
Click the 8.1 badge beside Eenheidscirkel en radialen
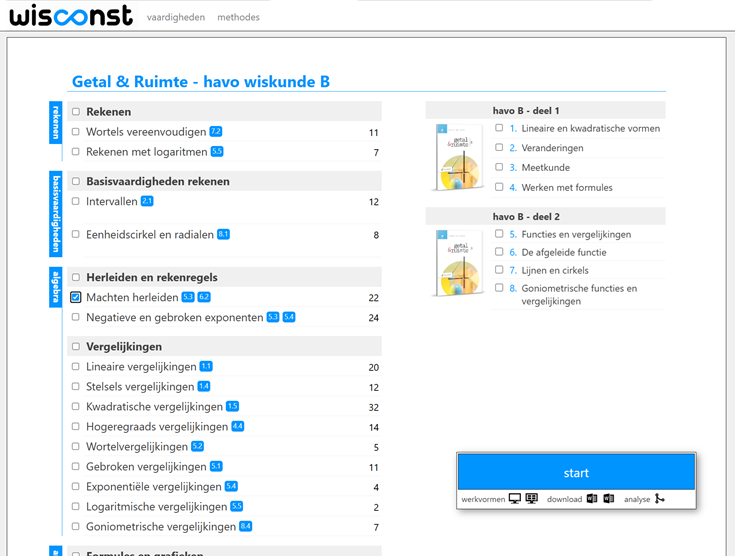(223, 234)
